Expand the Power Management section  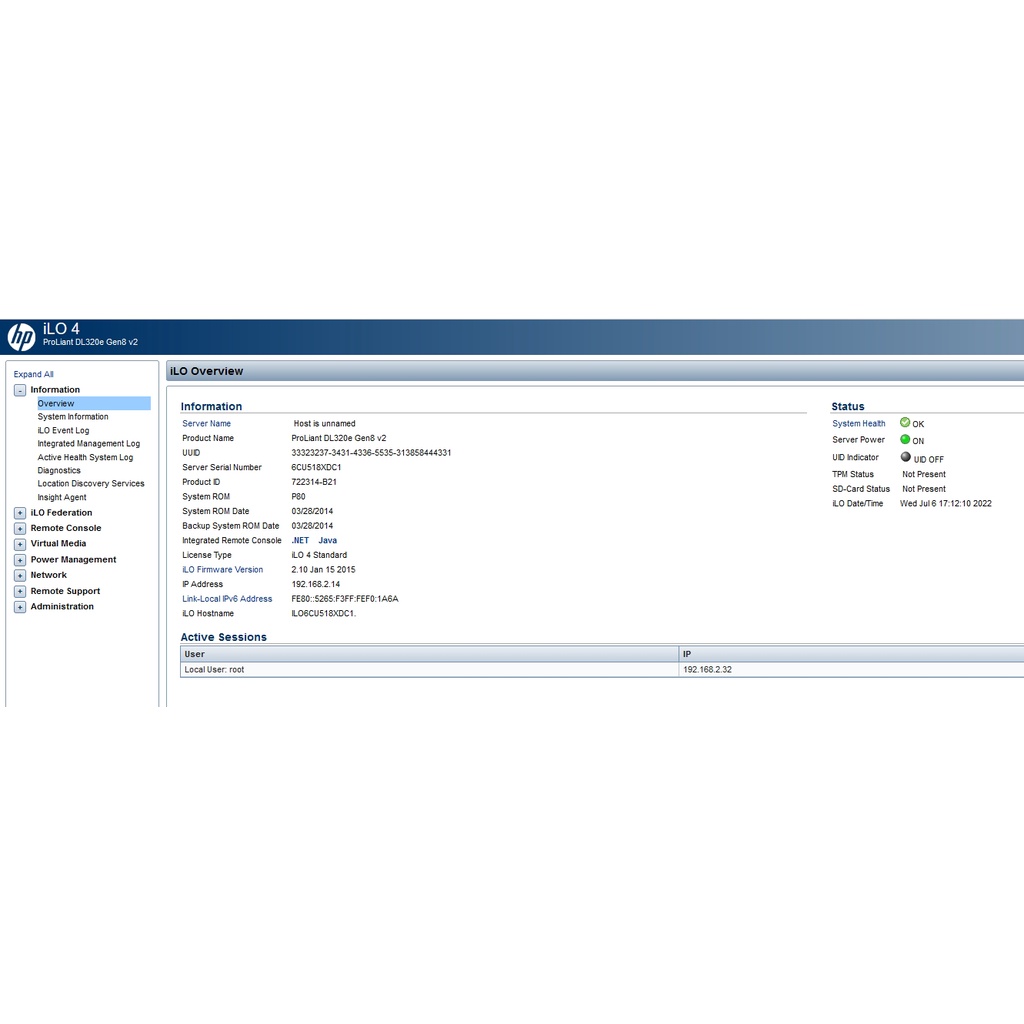coord(20,560)
